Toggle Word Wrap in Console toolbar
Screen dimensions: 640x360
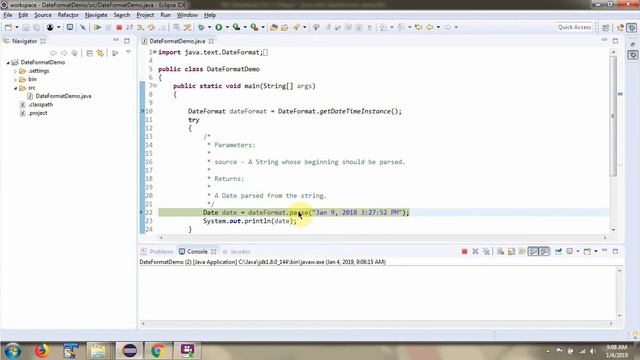[x=522, y=251]
